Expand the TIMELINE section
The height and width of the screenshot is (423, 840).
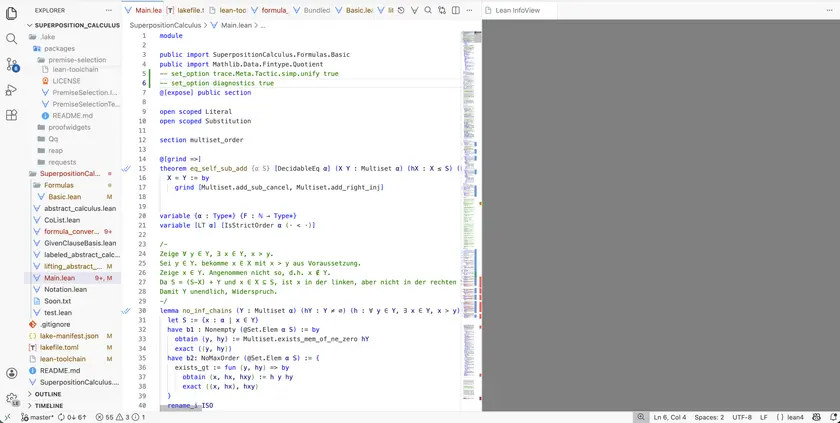click(48, 406)
